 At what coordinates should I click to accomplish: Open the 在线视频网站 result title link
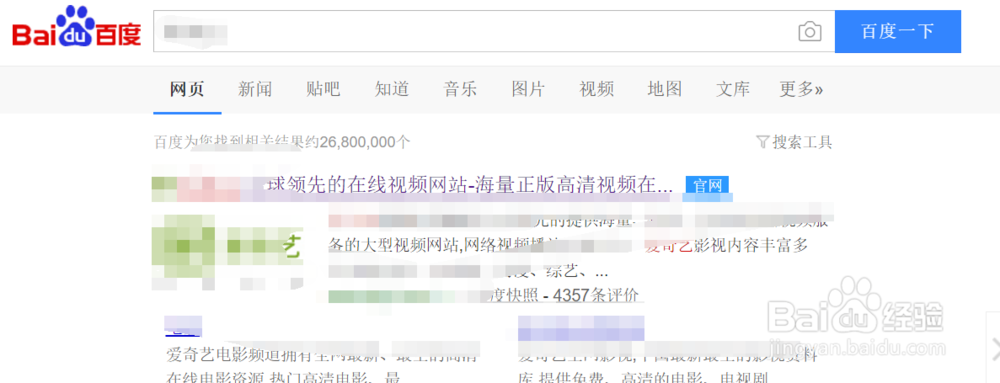pos(412,185)
